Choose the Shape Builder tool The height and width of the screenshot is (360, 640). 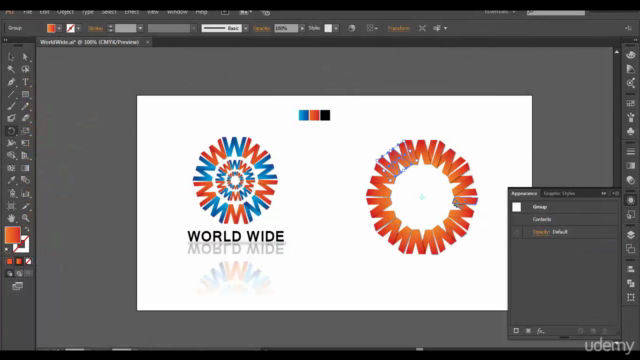(x=11, y=156)
